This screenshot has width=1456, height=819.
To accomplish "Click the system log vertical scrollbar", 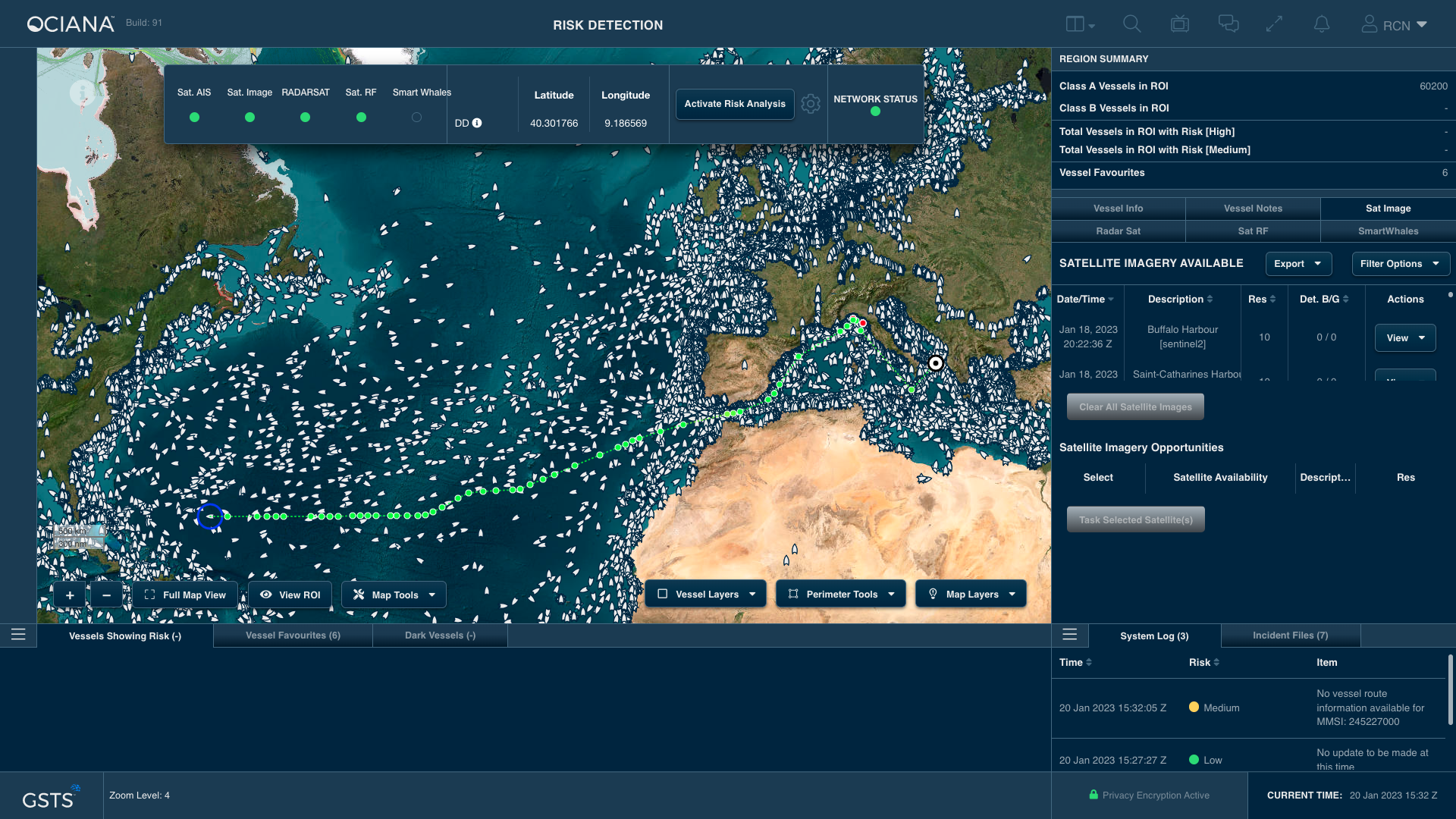I will coord(1451,690).
